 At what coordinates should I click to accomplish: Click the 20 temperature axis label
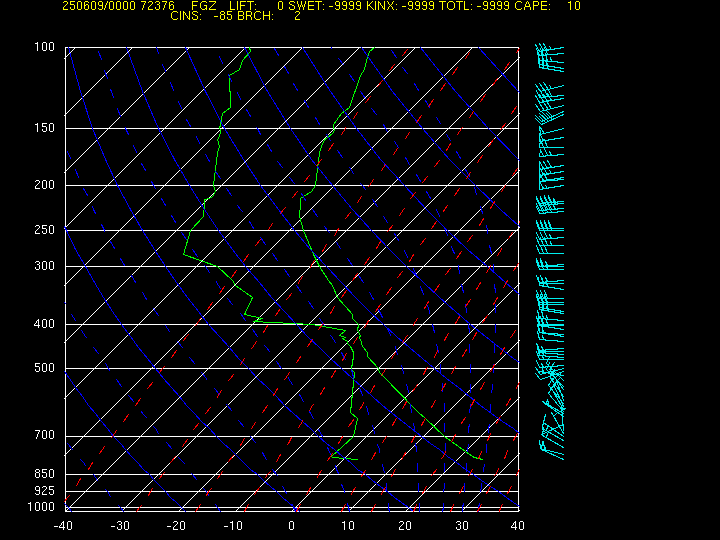pos(405,526)
